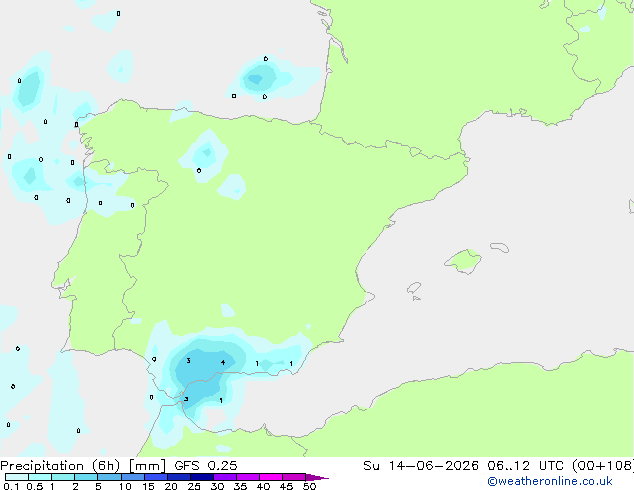The image size is (634, 490).
Task: Click the legend value label '20'
Action: click(x=171, y=486)
